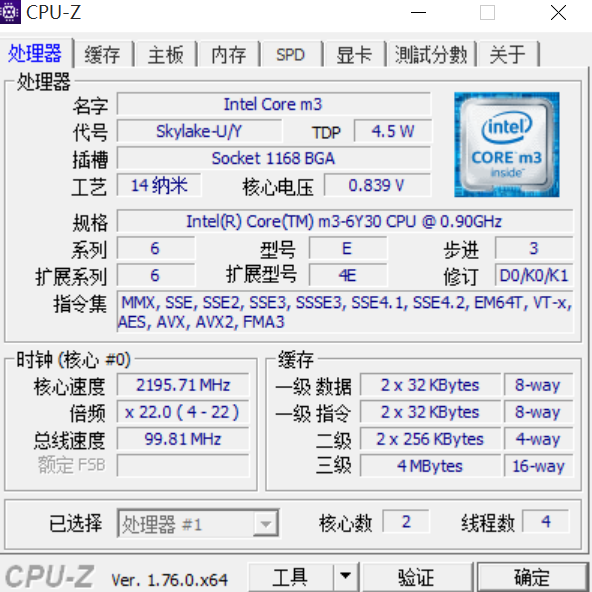Click the CPU-Z app icon in title bar
592x592 pixels.
[10, 12]
